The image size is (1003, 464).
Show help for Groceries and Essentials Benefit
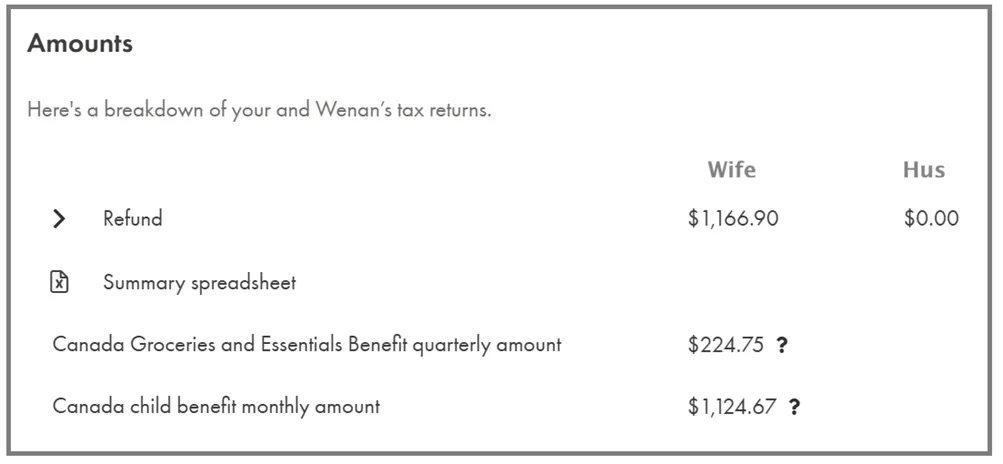coord(782,346)
